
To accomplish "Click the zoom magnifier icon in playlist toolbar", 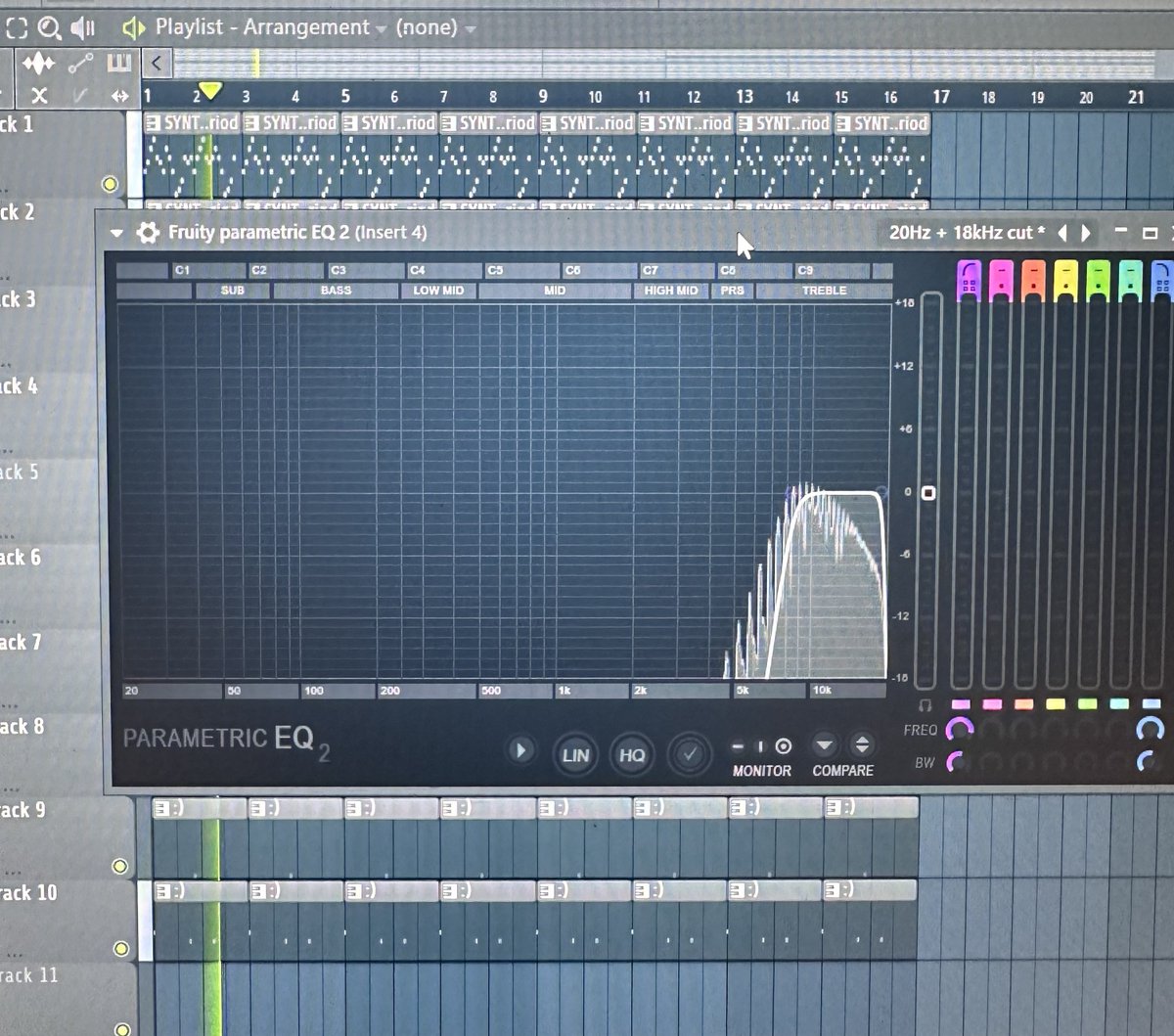I will click(49, 27).
